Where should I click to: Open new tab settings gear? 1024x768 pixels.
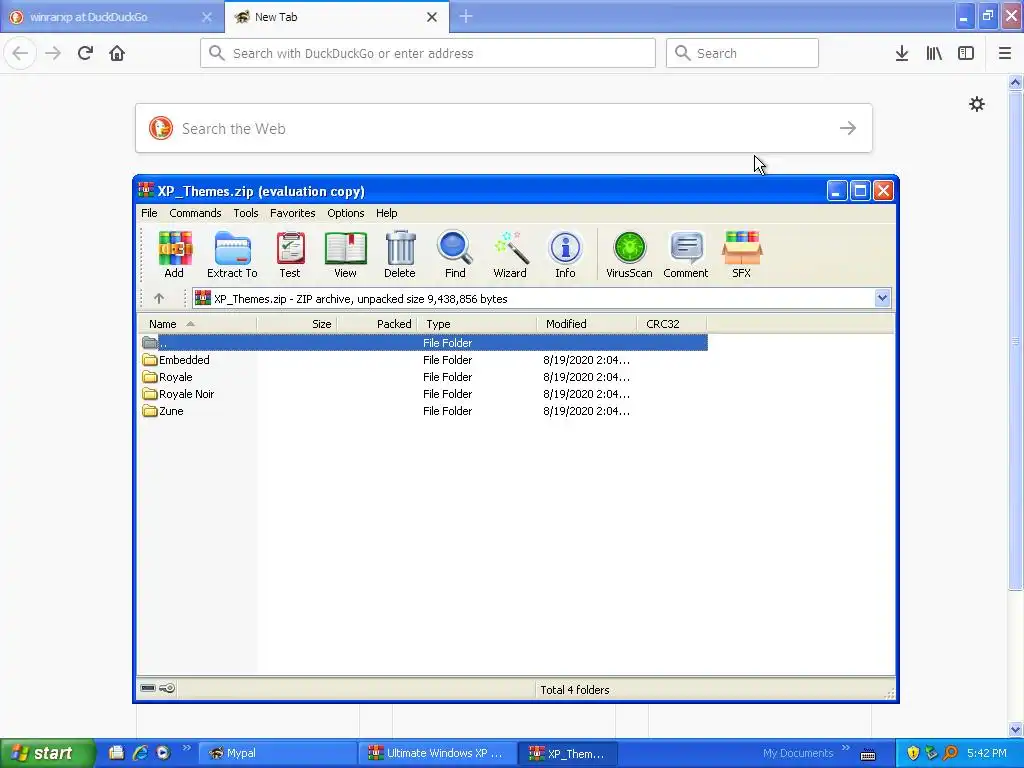tap(976, 104)
